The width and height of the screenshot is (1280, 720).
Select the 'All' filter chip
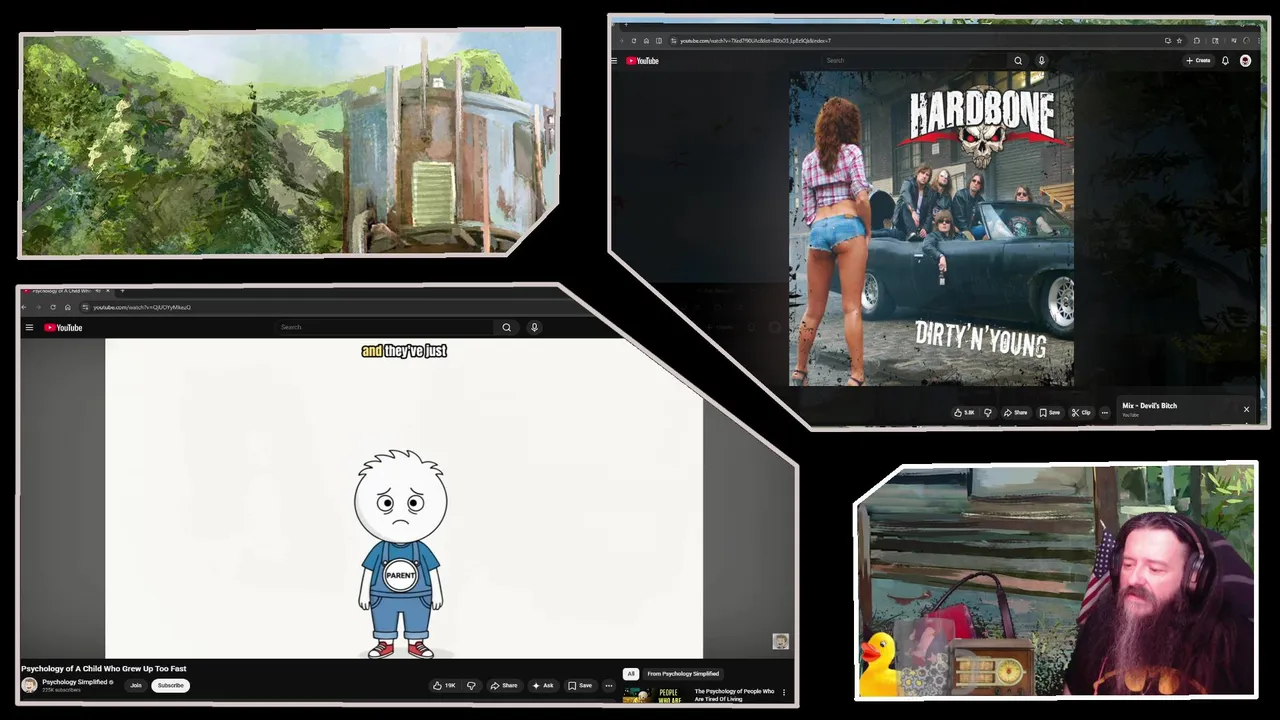(x=631, y=674)
